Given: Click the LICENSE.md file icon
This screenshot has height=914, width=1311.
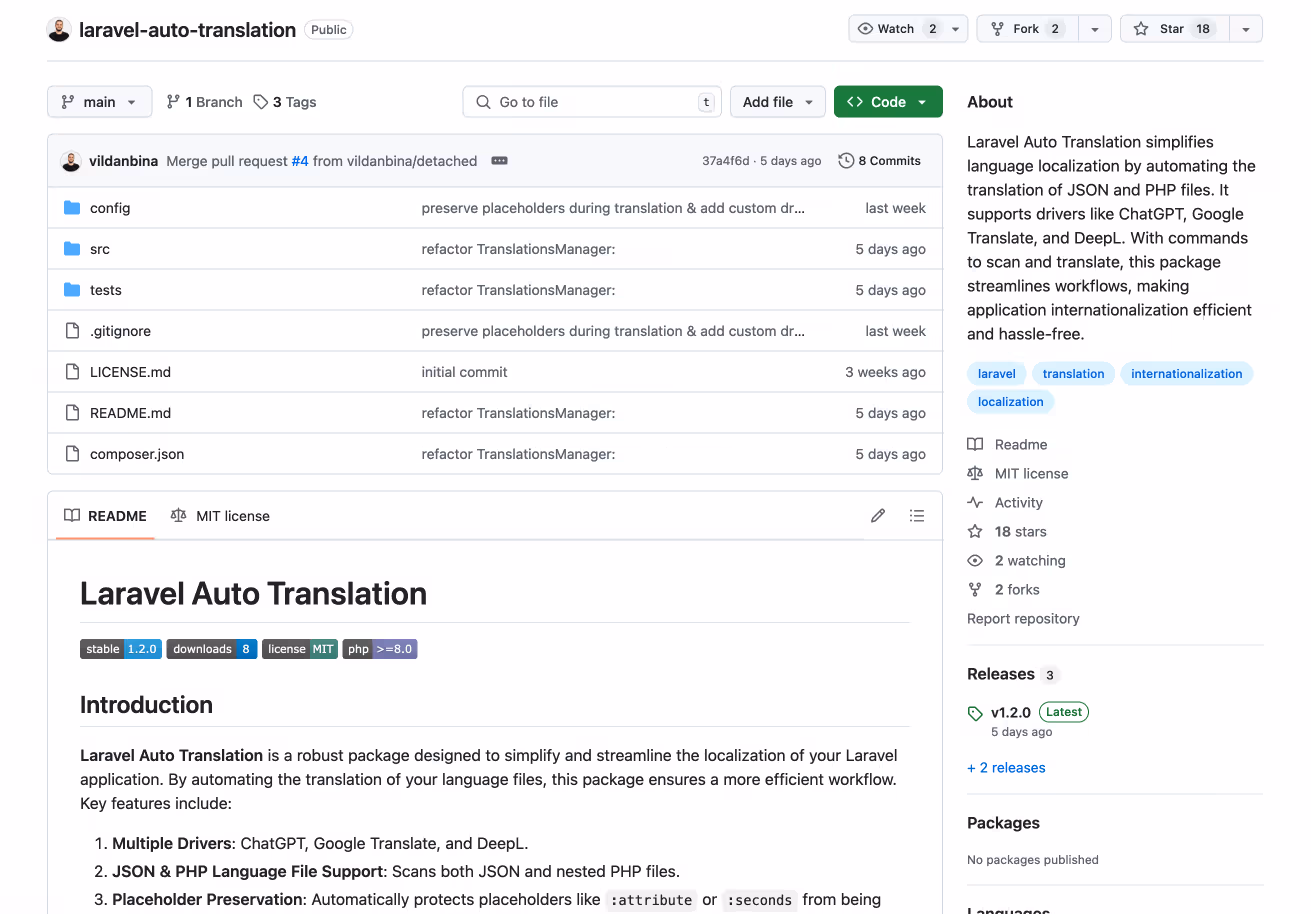Looking at the screenshot, I should [x=72, y=372].
